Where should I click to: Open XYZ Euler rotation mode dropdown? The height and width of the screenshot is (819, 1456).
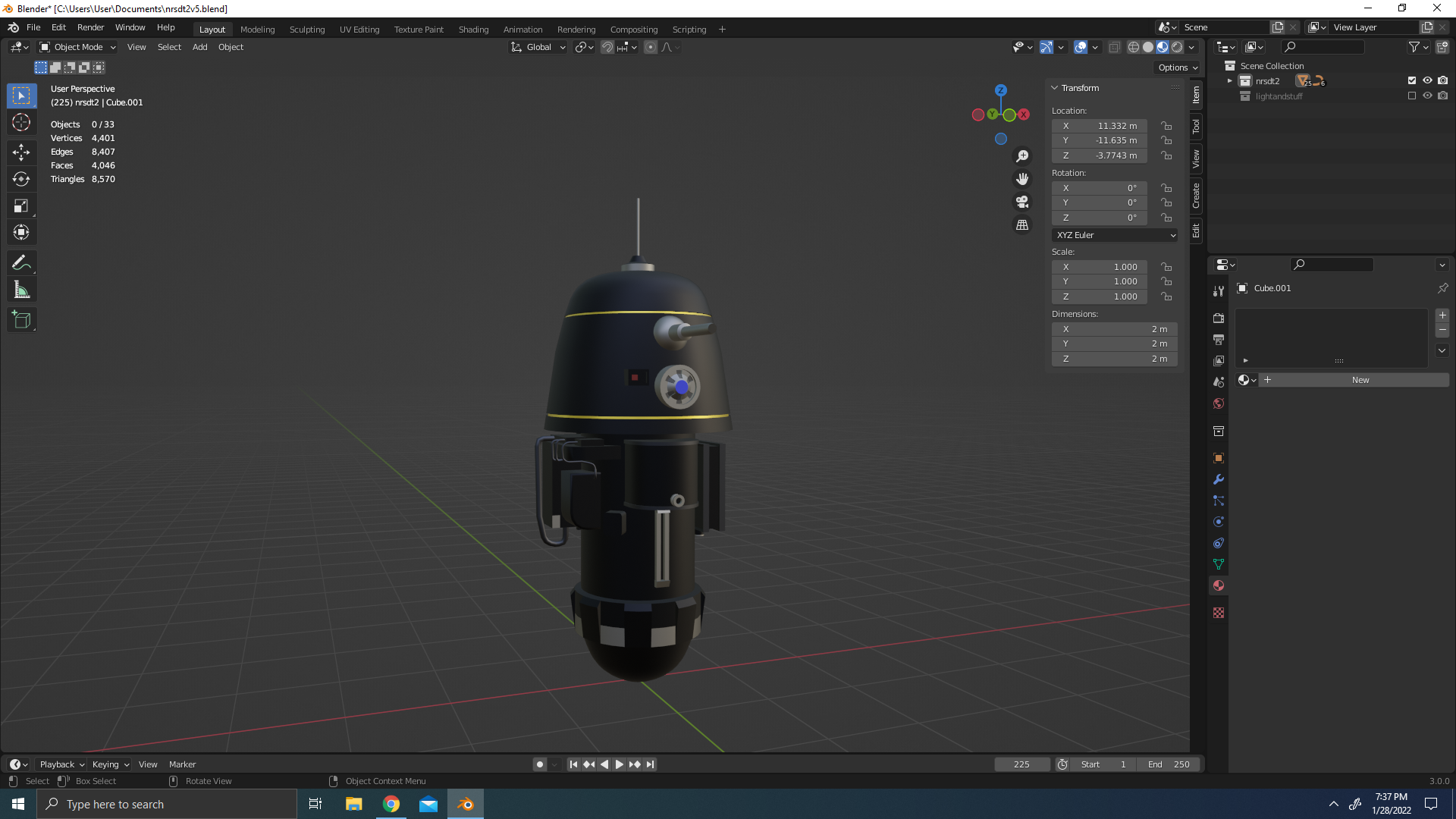pos(1115,235)
